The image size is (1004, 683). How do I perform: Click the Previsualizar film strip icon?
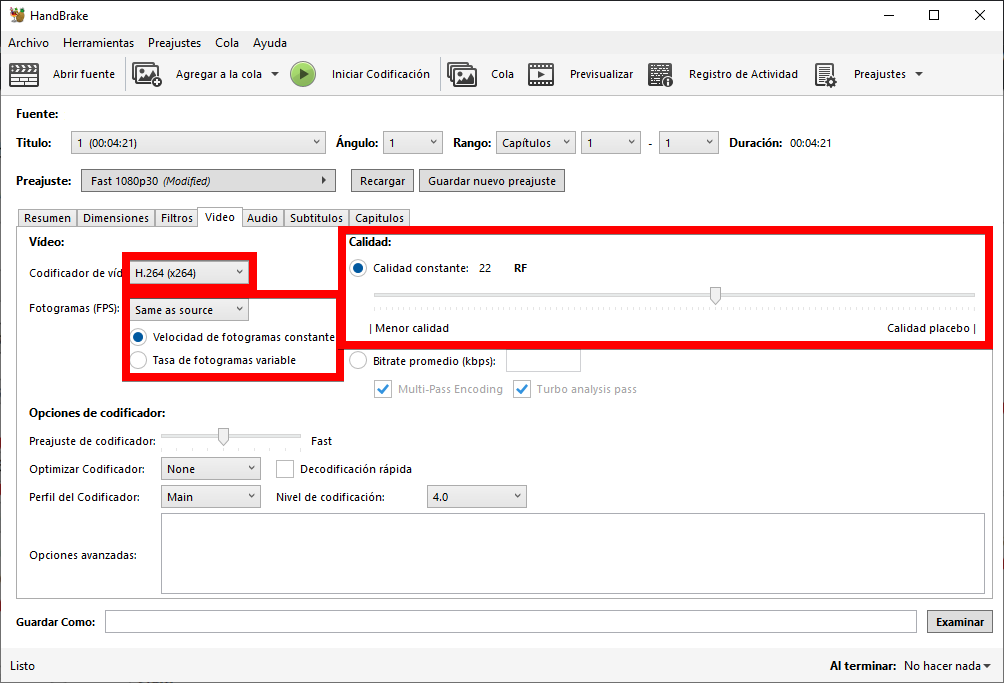click(x=541, y=74)
